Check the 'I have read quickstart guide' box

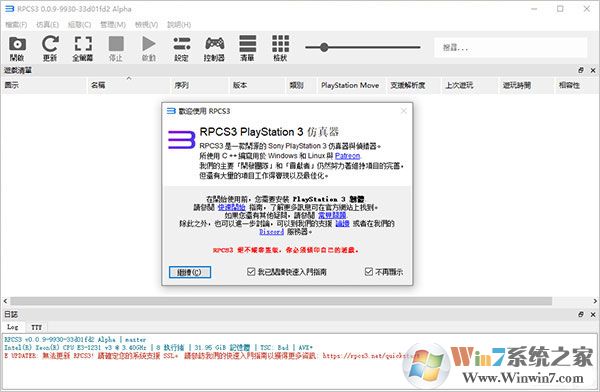coord(251,272)
